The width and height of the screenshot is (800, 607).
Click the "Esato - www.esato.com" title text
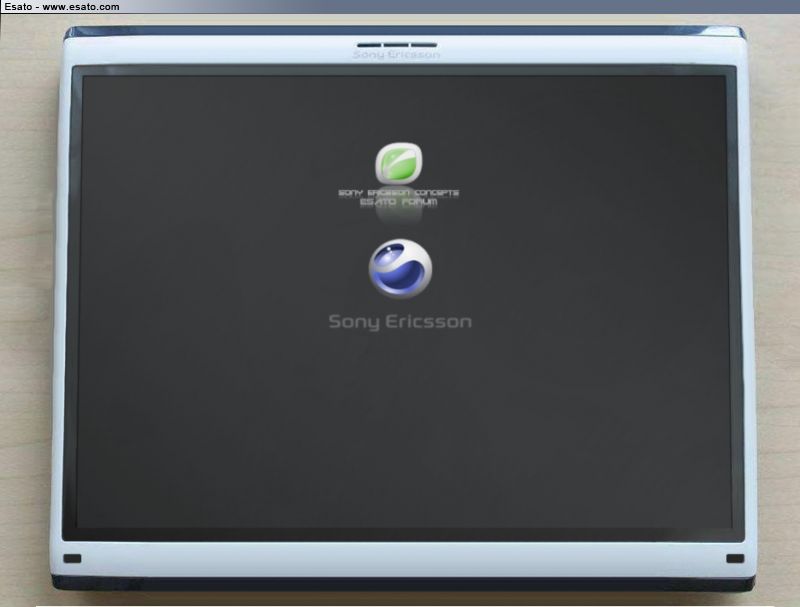(62, 7)
